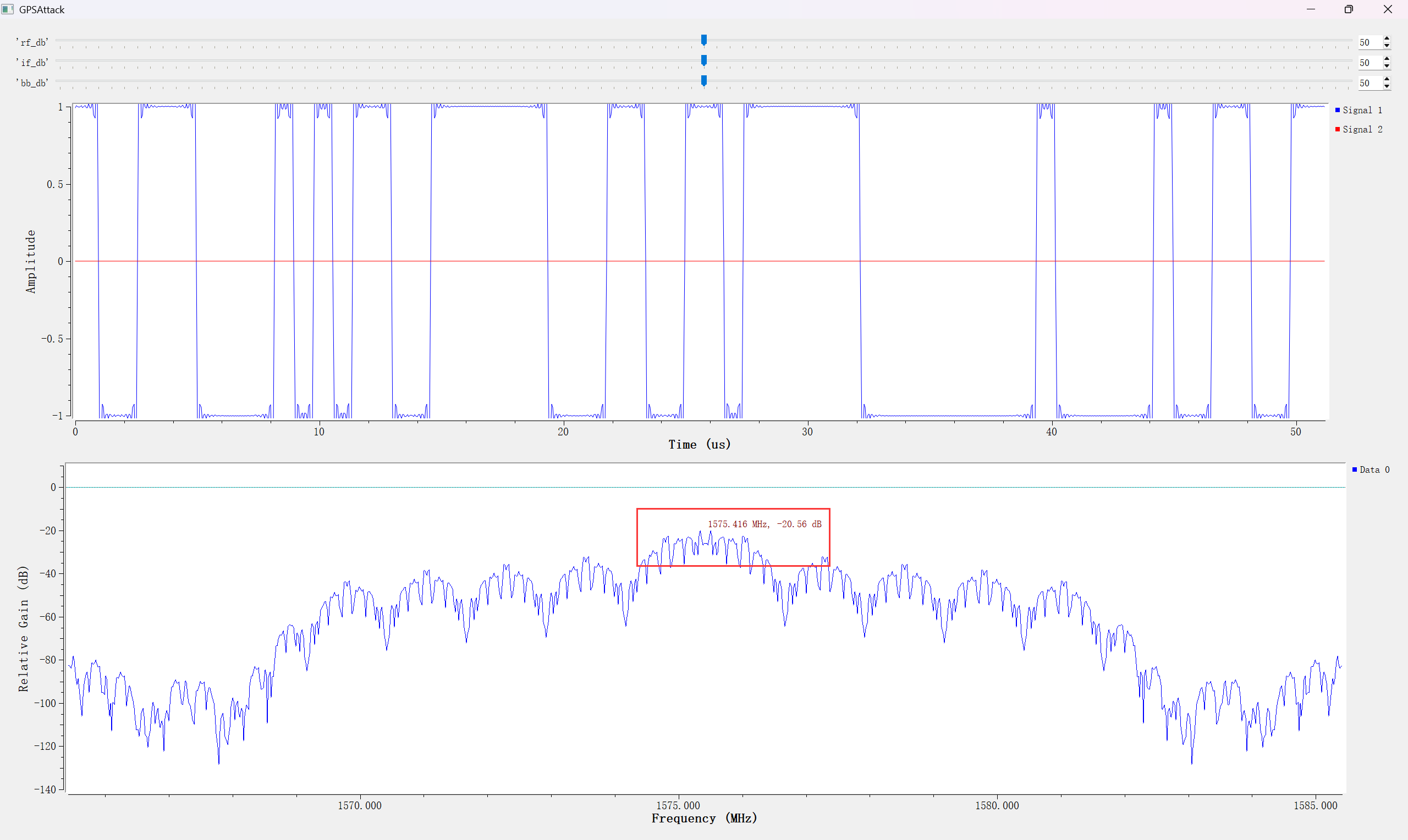
Task: Increase bb_db value with up arrow
Action: pyautogui.click(x=1387, y=80)
